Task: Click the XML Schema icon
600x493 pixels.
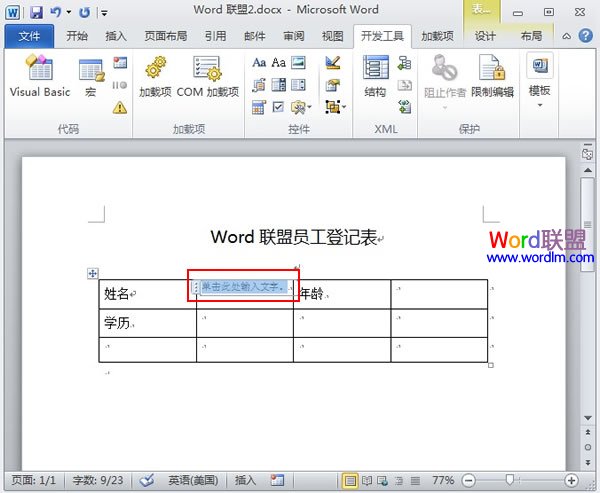Action: [x=404, y=63]
